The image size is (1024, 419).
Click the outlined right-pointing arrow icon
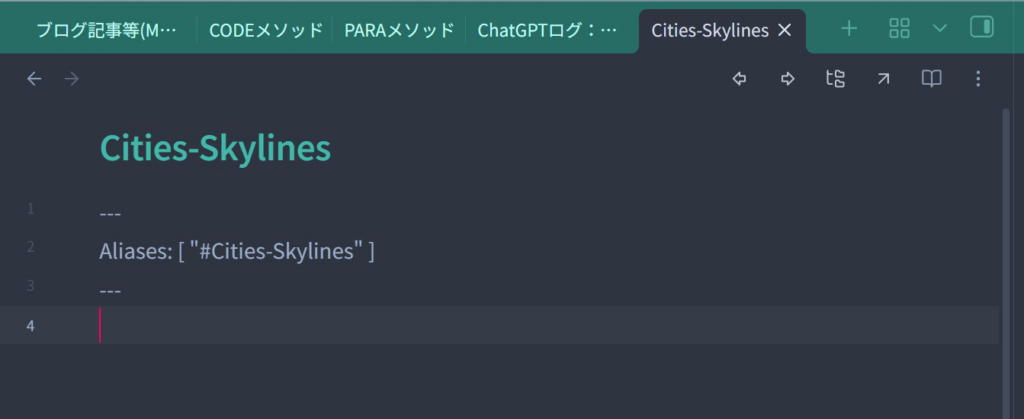click(x=788, y=79)
